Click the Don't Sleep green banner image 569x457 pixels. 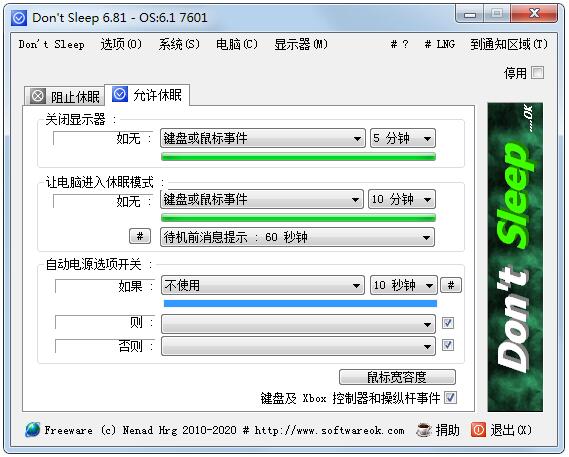(x=515, y=257)
